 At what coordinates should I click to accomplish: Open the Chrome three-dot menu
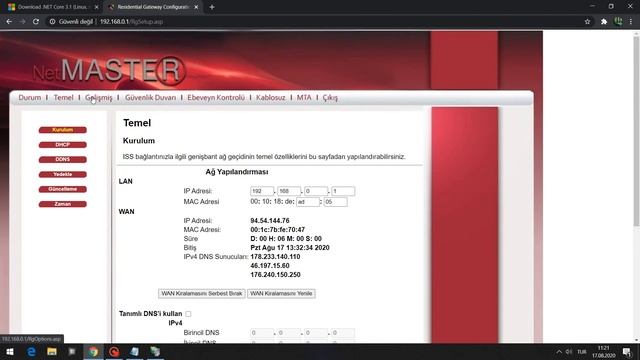(x=631, y=22)
